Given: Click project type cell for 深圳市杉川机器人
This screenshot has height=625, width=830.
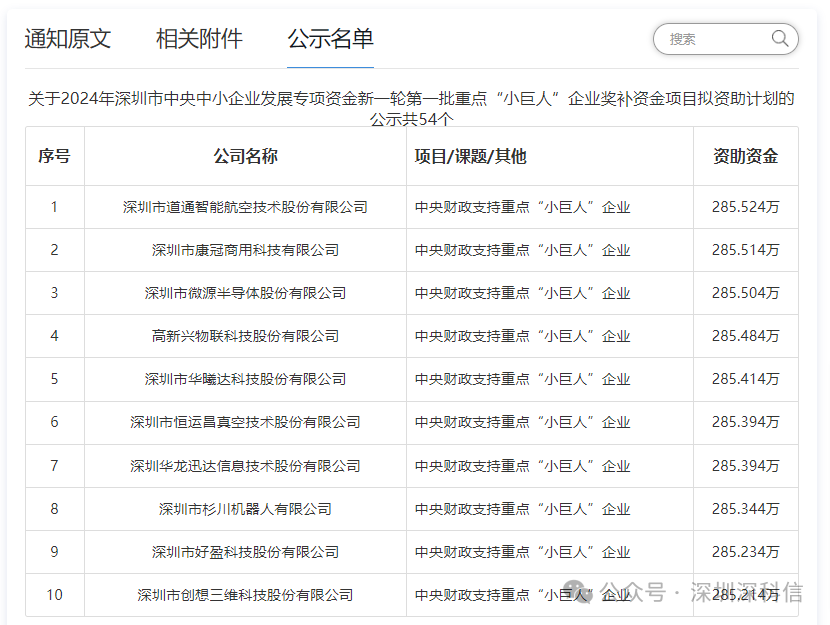Looking at the screenshot, I should pyautogui.click(x=549, y=509).
